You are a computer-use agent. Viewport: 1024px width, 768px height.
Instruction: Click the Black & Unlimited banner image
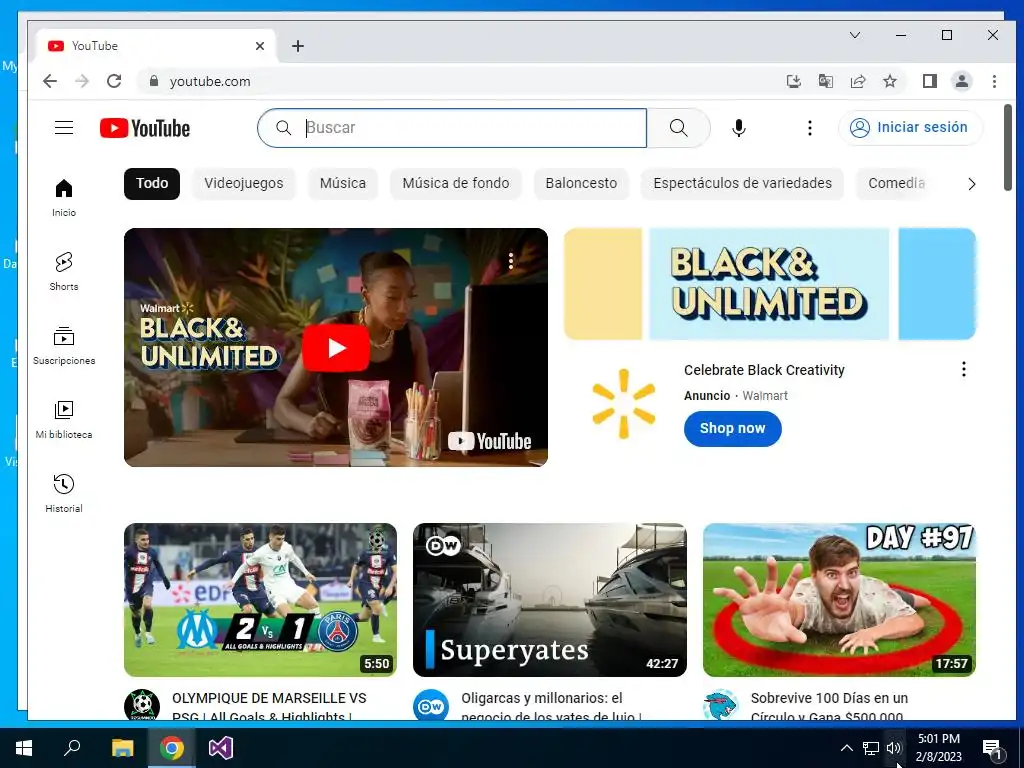770,283
